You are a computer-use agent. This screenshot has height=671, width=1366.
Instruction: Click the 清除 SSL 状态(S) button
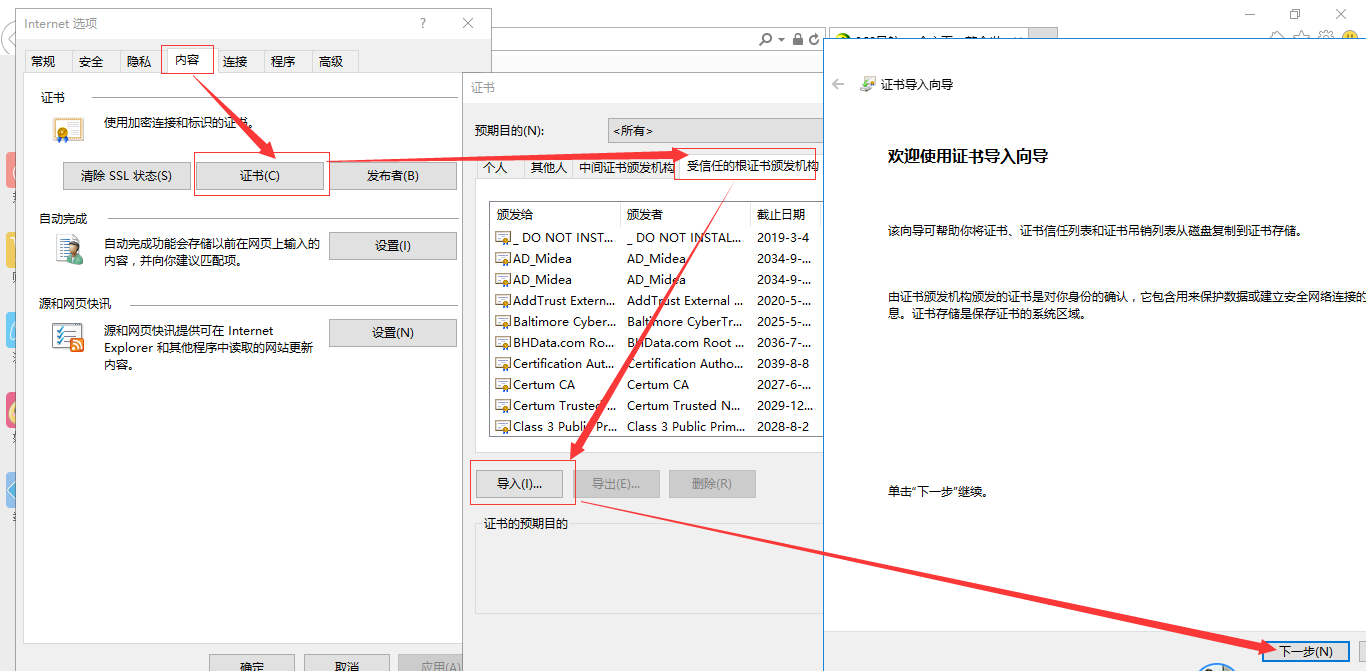pyautogui.click(x=127, y=176)
